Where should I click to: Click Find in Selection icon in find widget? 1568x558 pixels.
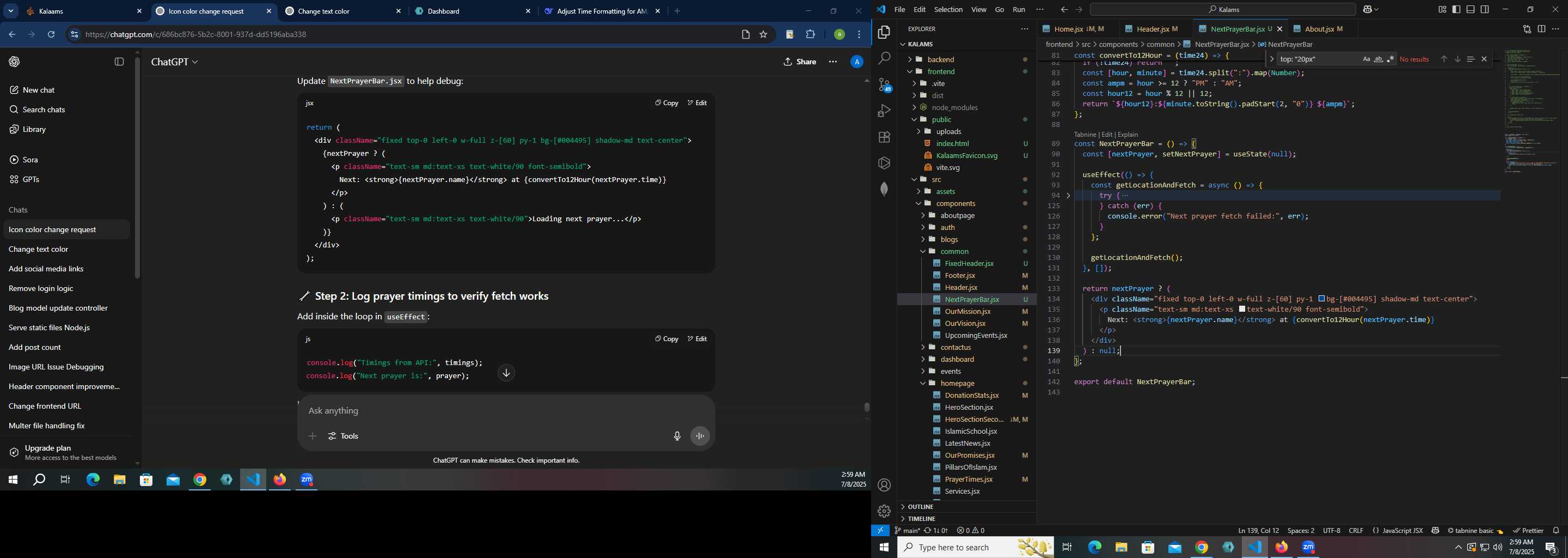pos(1471,59)
